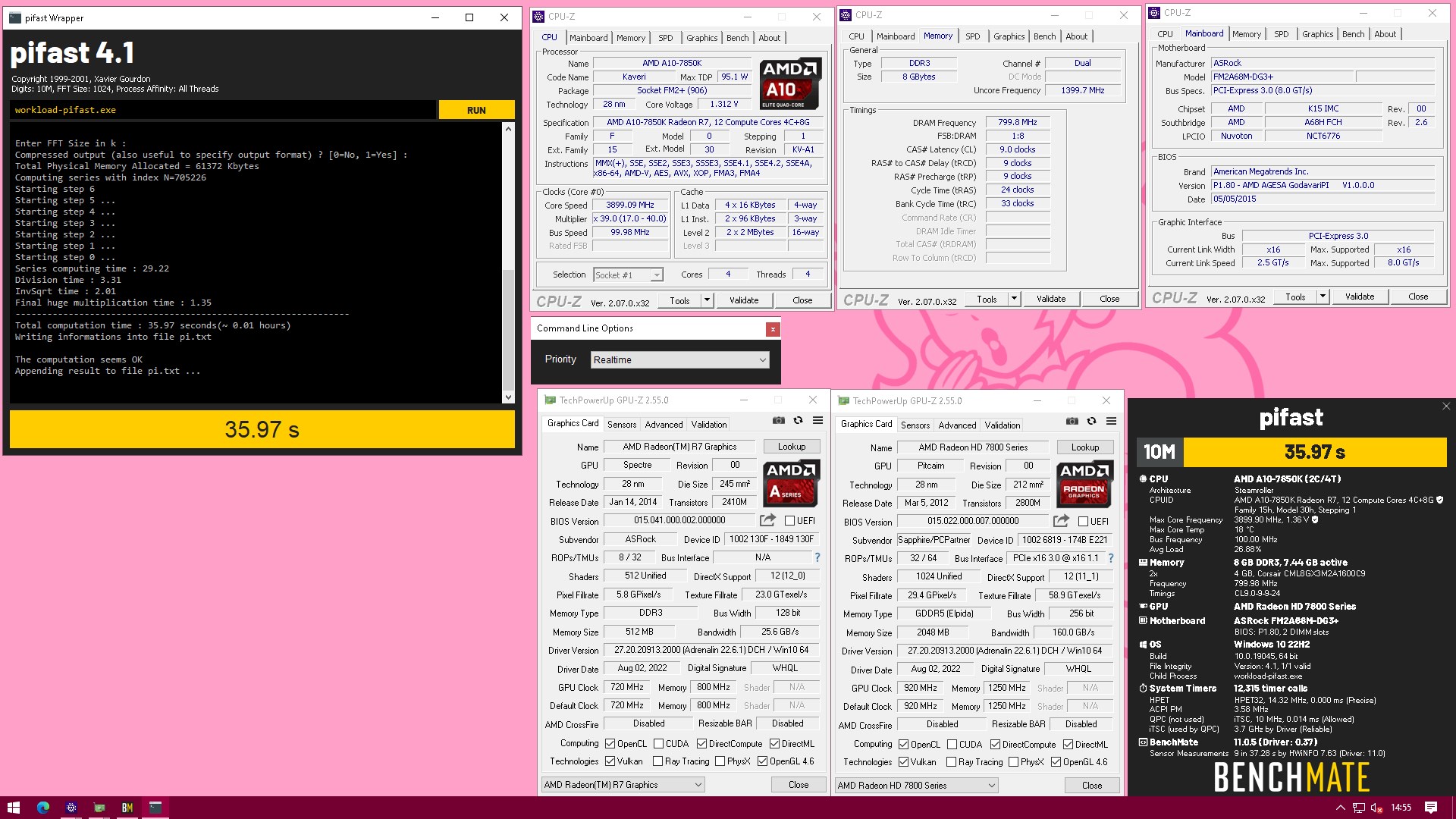Click Close in the CPU-Z Memory window
Viewport: 1456px width, 819px height.
(x=1109, y=299)
